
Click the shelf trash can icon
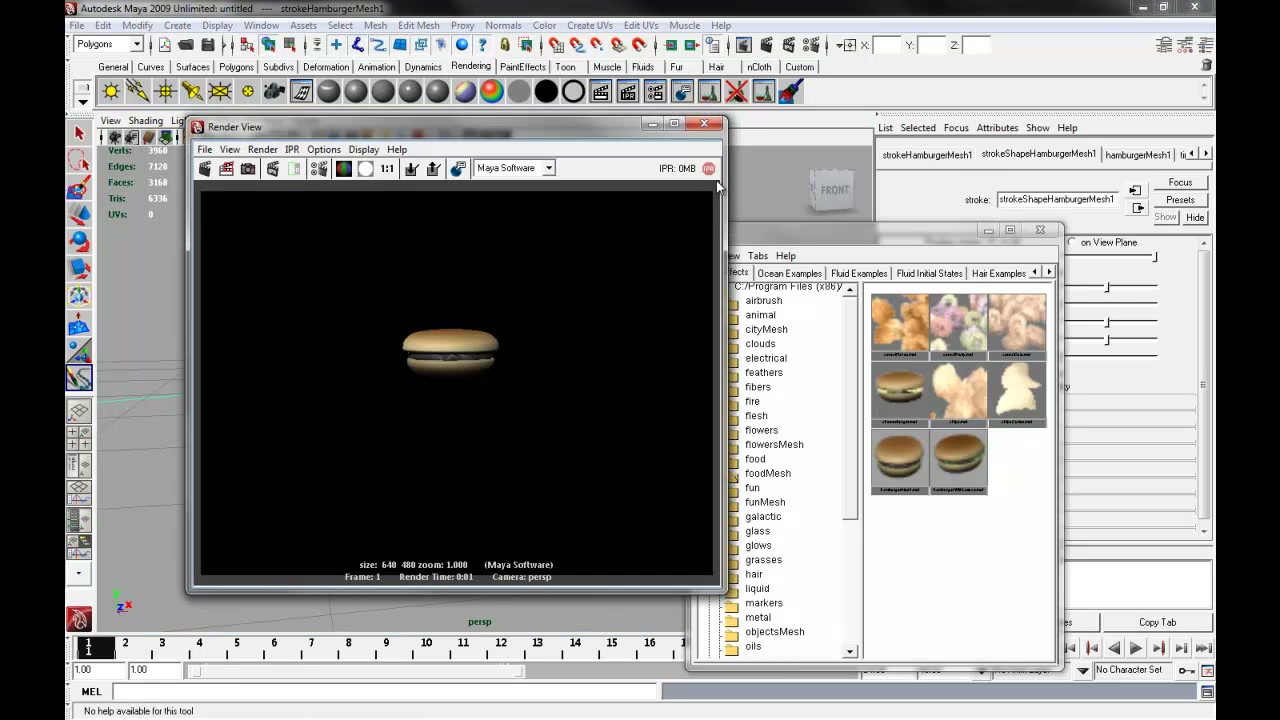(x=1207, y=65)
